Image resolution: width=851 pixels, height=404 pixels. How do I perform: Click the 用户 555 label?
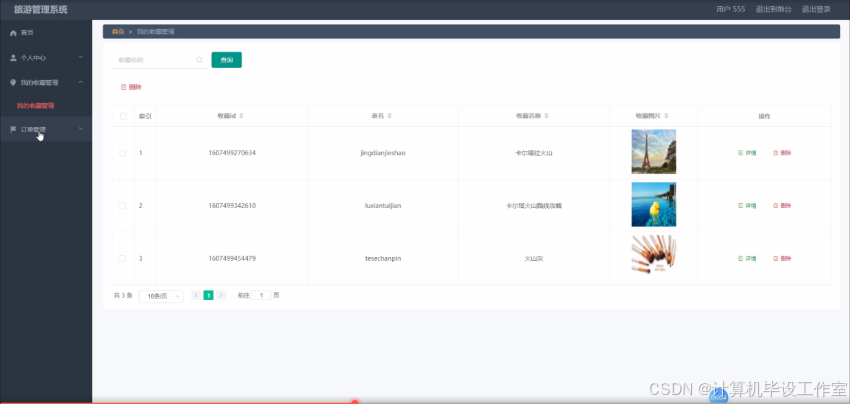click(x=731, y=9)
